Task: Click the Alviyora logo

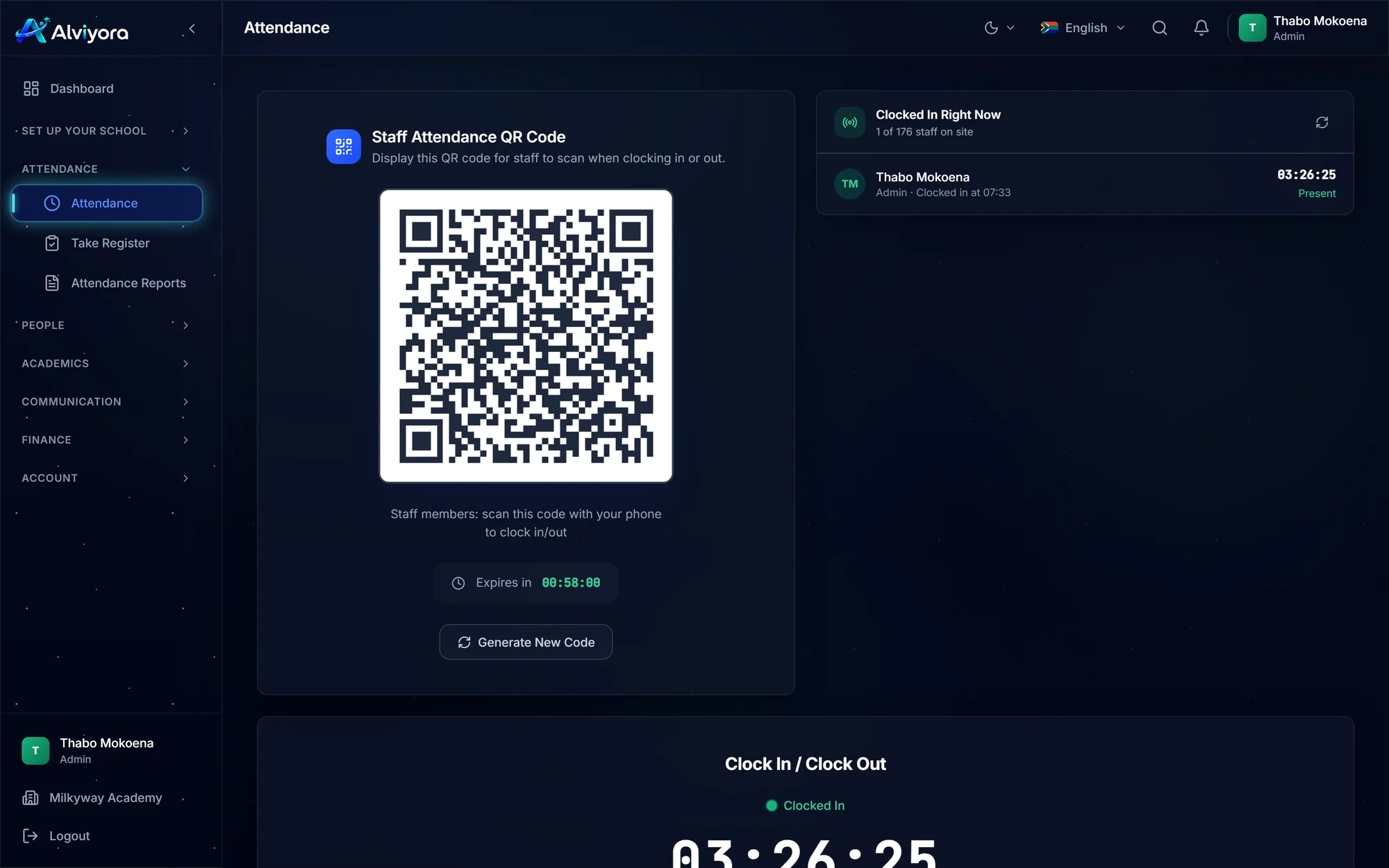Action: (x=72, y=30)
